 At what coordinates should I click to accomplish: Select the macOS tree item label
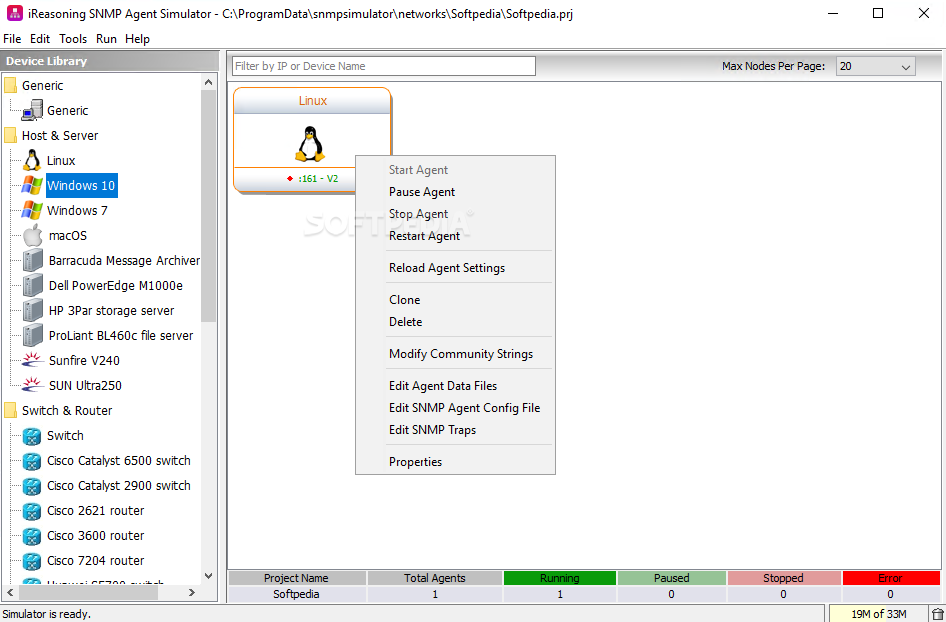68,236
